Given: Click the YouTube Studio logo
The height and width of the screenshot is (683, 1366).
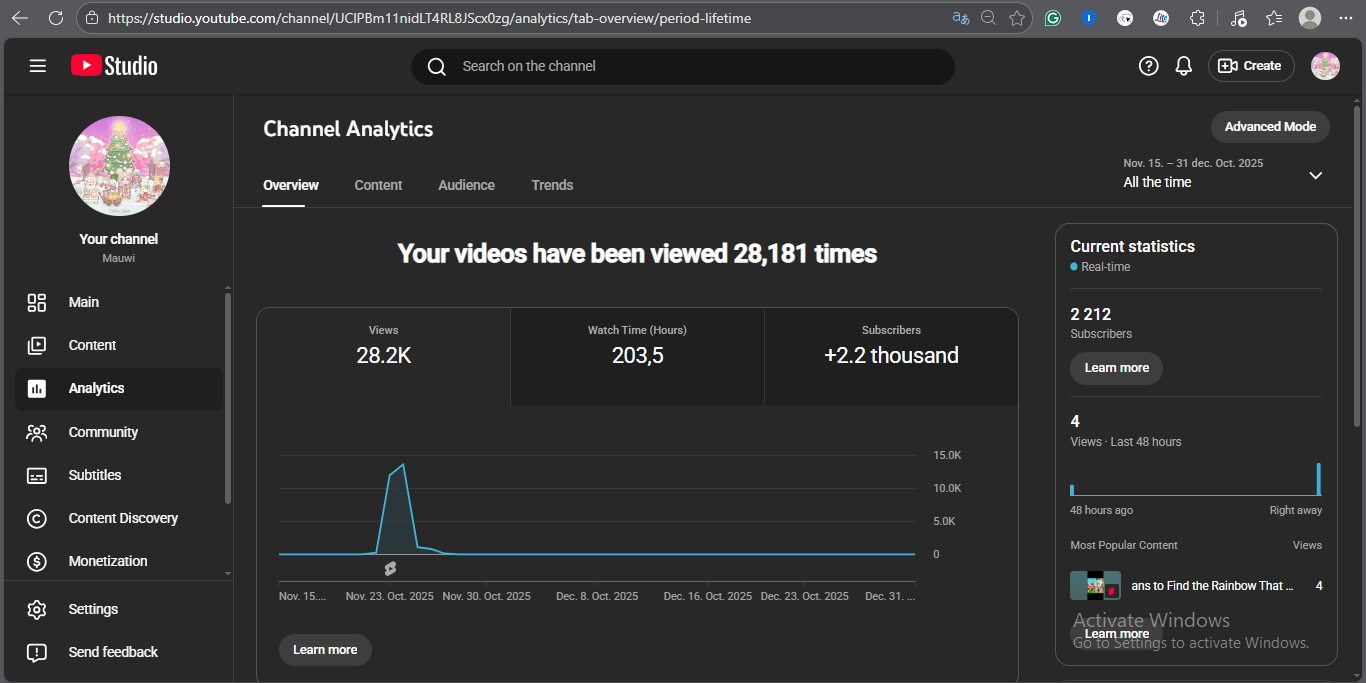Looking at the screenshot, I should 114,66.
